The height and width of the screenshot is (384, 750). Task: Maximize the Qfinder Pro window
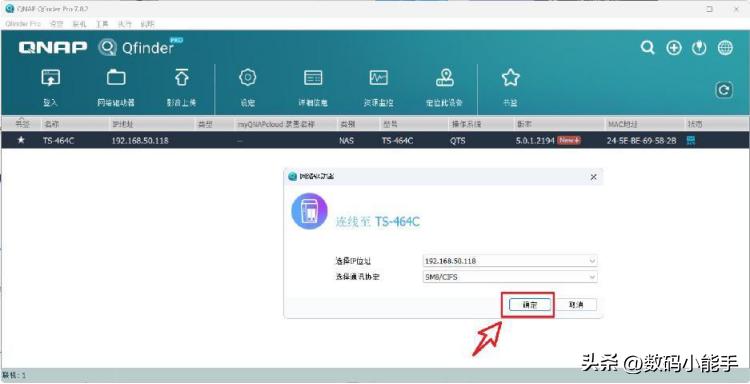click(x=710, y=9)
